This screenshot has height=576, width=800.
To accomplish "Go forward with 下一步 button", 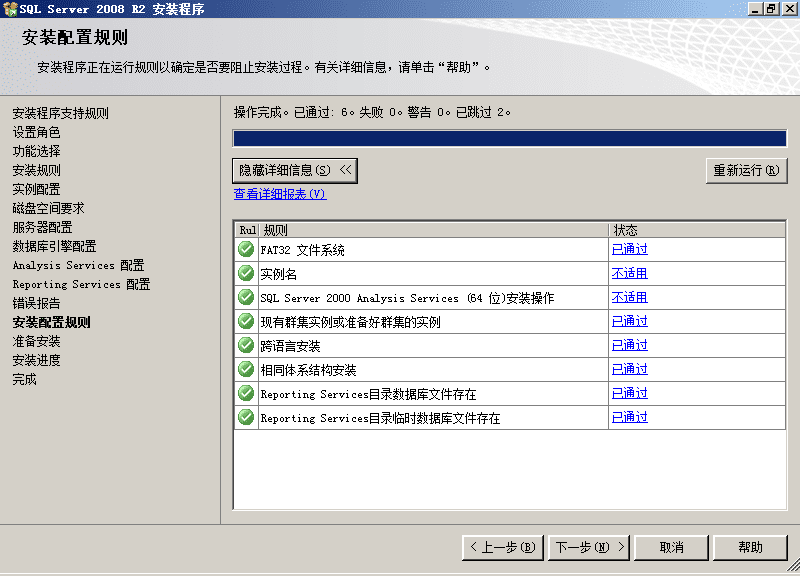I will pos(589,547).
